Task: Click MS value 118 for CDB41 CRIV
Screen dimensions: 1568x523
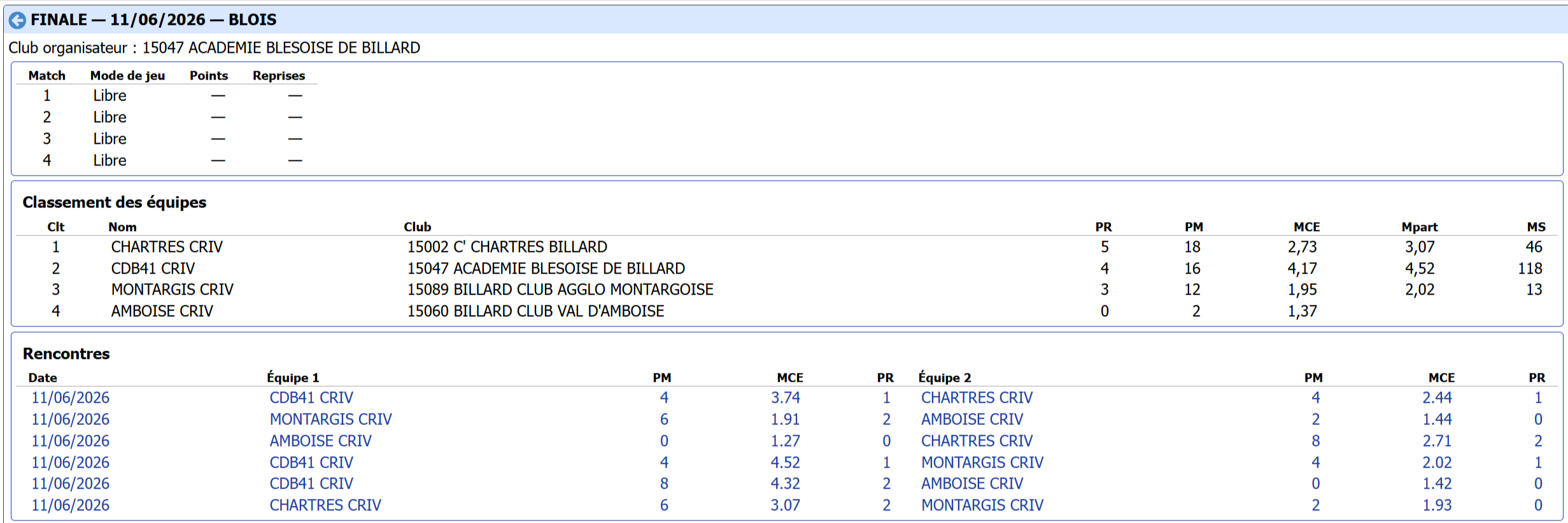Action: point(1530,268)
